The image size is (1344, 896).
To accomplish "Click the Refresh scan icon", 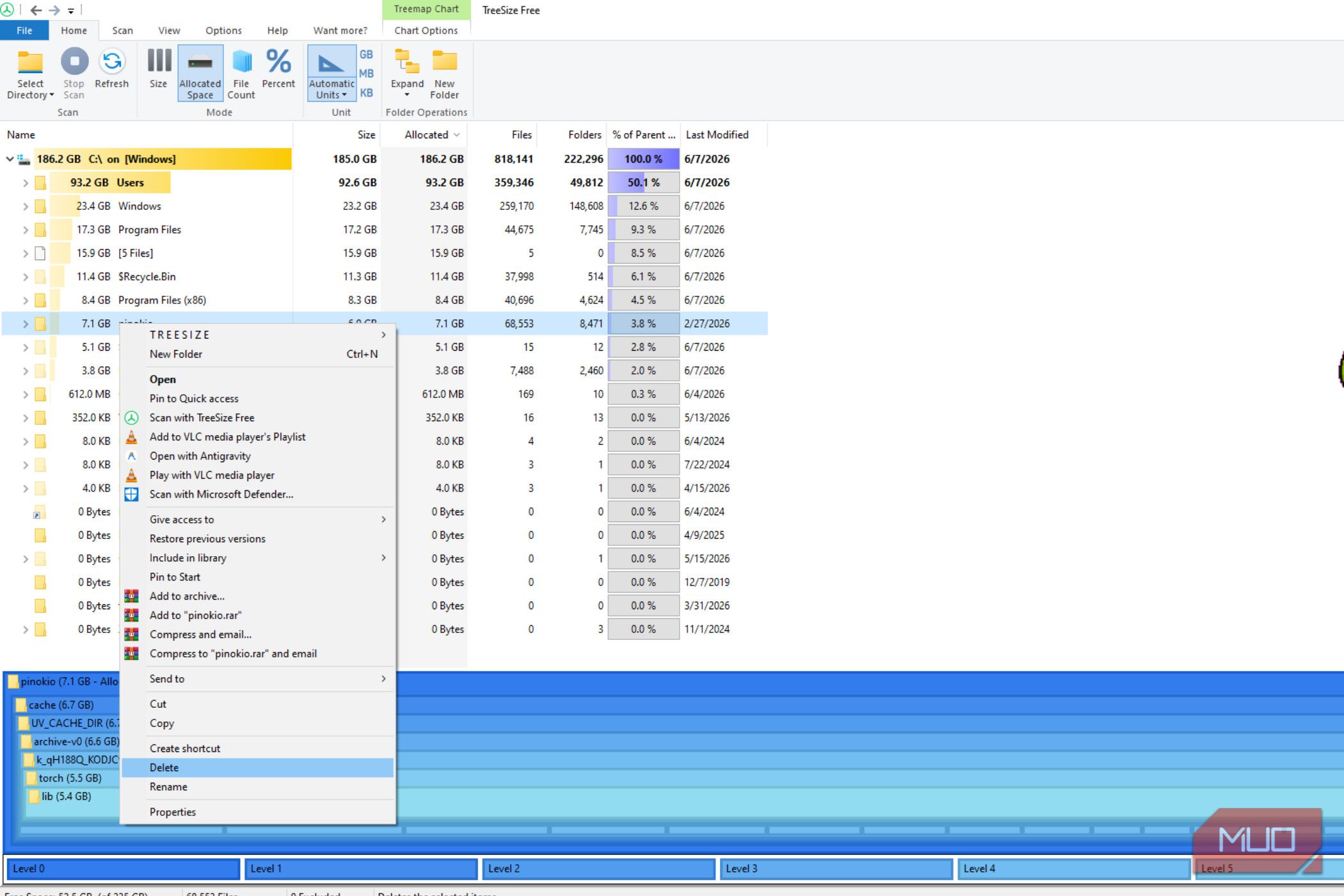I will pyautogui.click(x=112, y=61).
